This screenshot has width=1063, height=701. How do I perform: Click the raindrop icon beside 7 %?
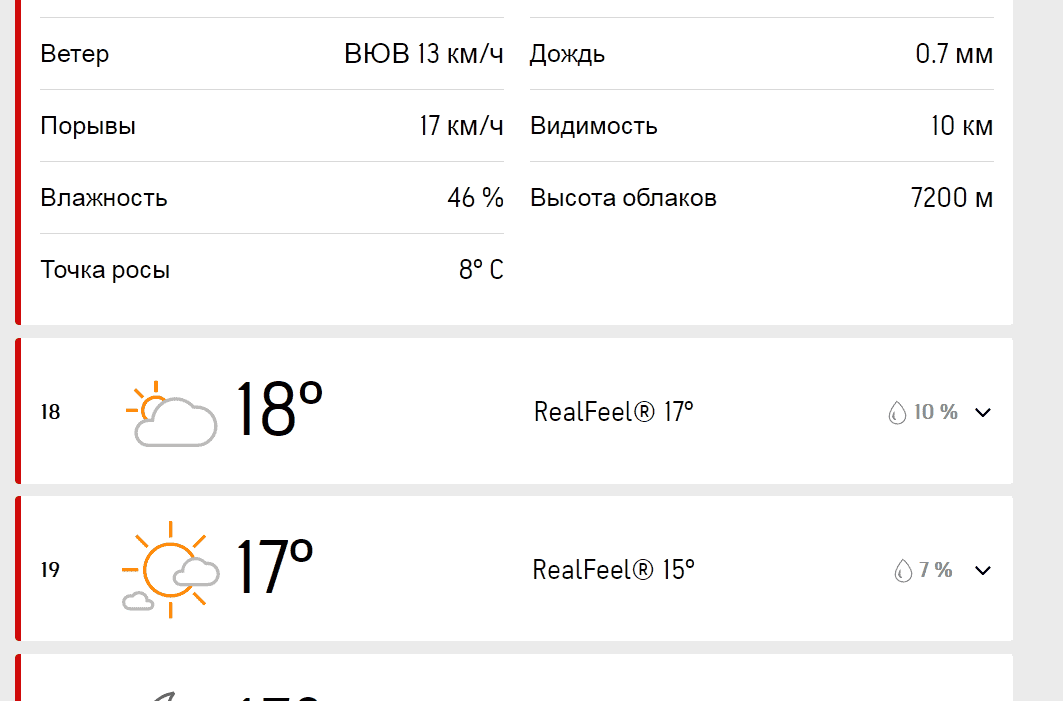click(x=902, y=570)
